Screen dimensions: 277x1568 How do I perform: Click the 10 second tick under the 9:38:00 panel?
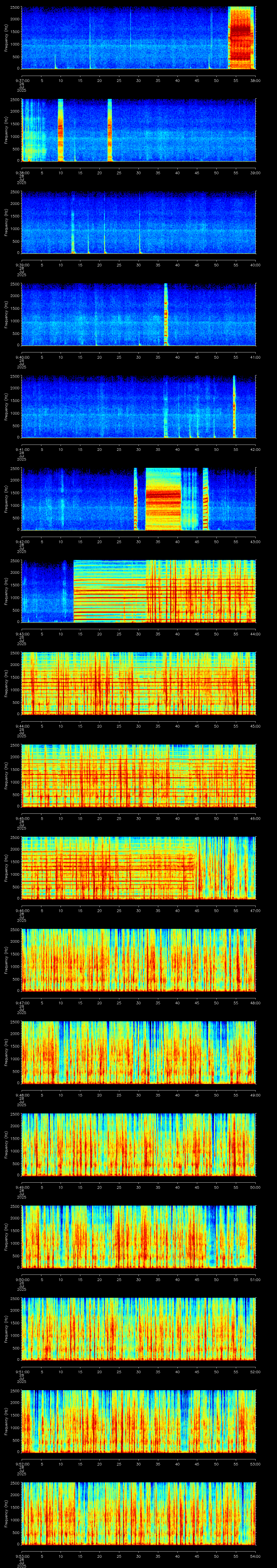point(60,173)
